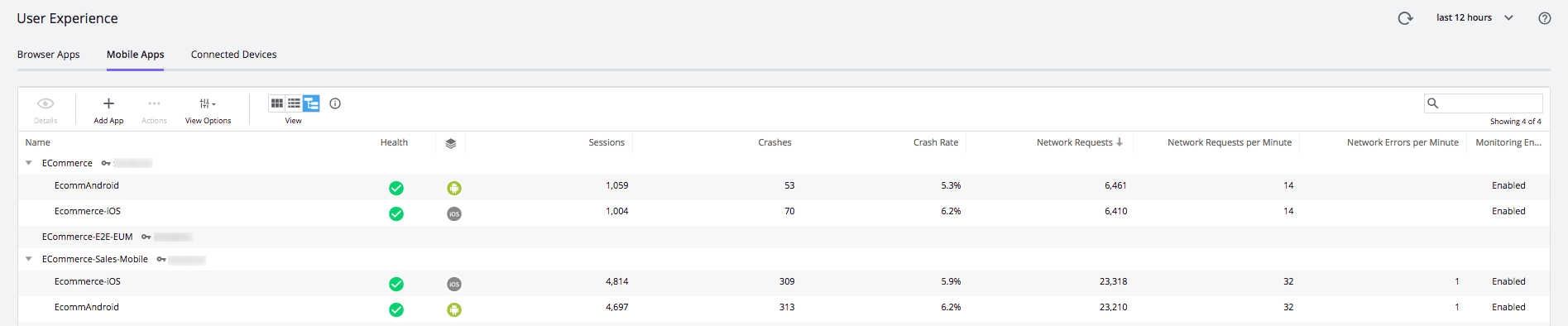Switch to the Browser Apps tab
The height and width of the screenshot is (326, 1568).
tap(49, 55)
